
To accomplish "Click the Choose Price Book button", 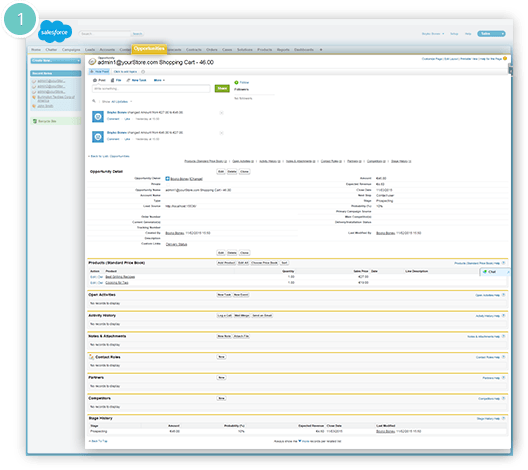I will pos(265,263).
